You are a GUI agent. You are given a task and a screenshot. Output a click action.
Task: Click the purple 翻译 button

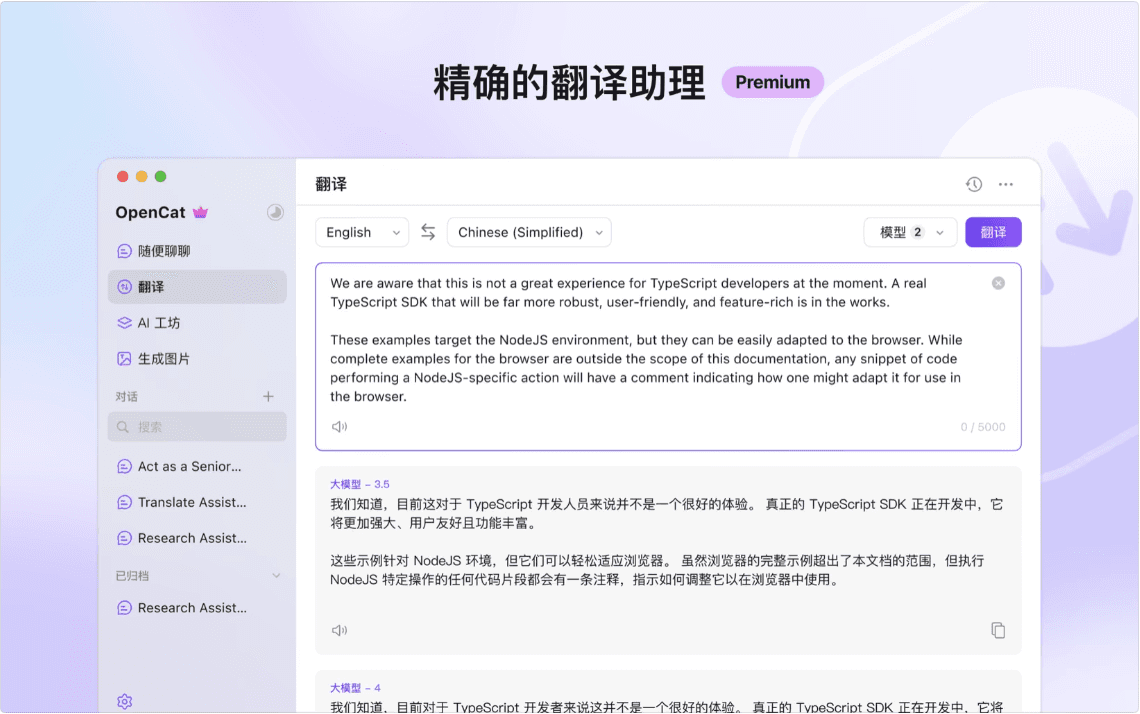(993, 233)
